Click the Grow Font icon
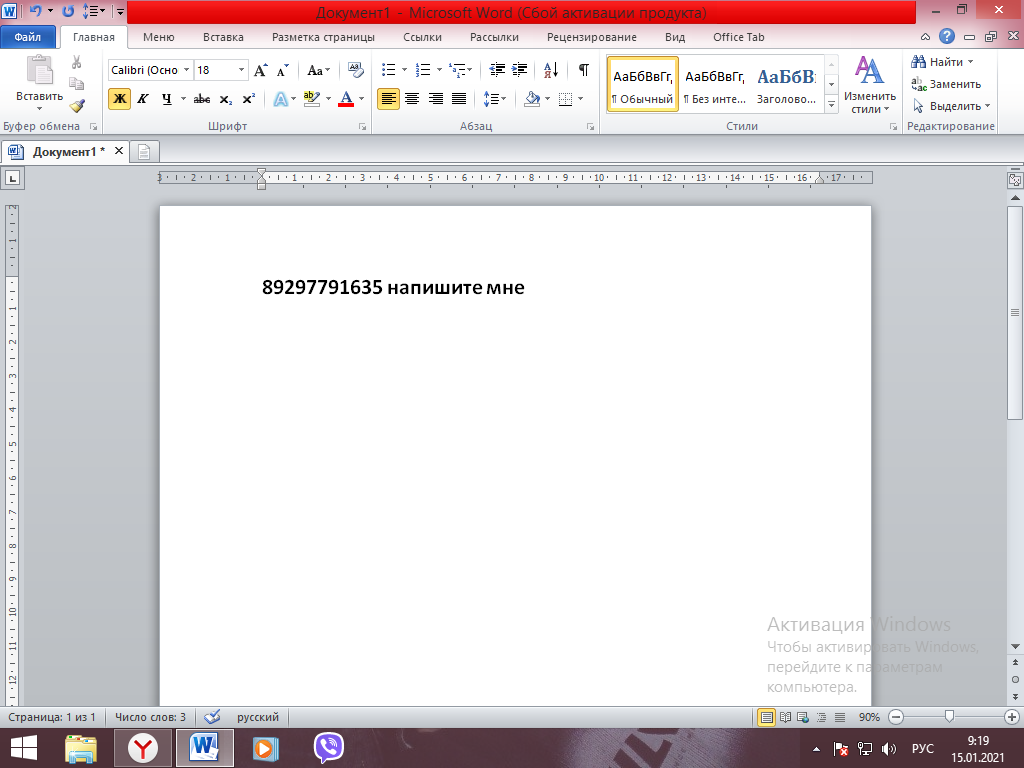Screen dimensions: 1024x768 (260, 70)
